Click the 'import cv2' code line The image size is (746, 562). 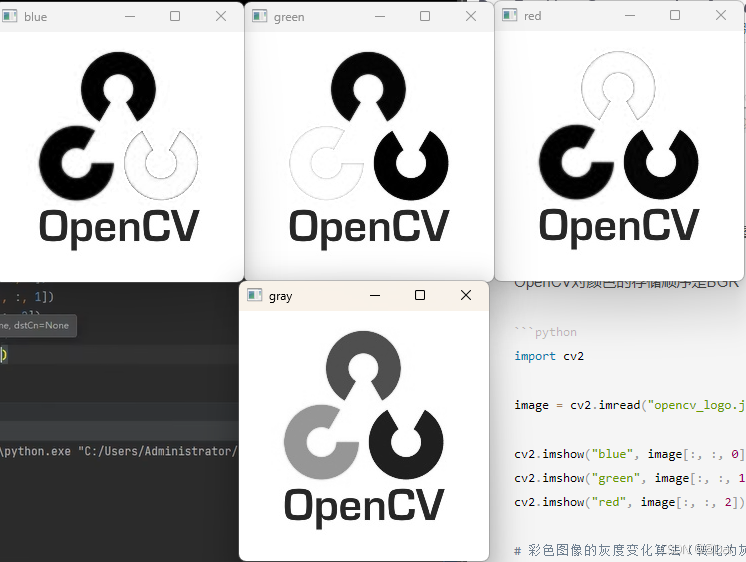[x=549, y=356]
